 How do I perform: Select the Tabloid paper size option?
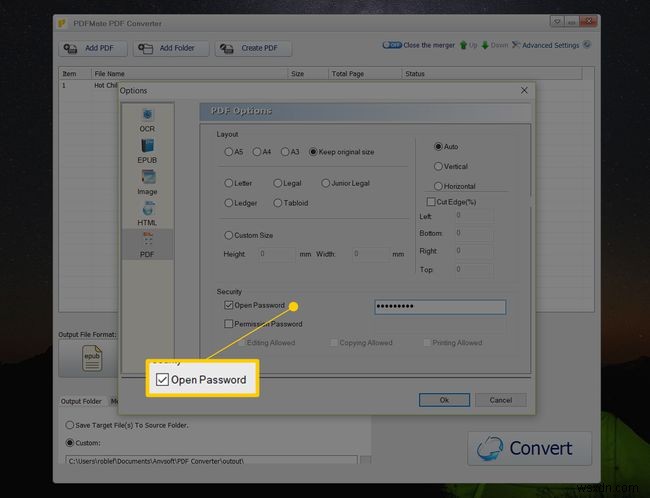(x=278, y=203)
